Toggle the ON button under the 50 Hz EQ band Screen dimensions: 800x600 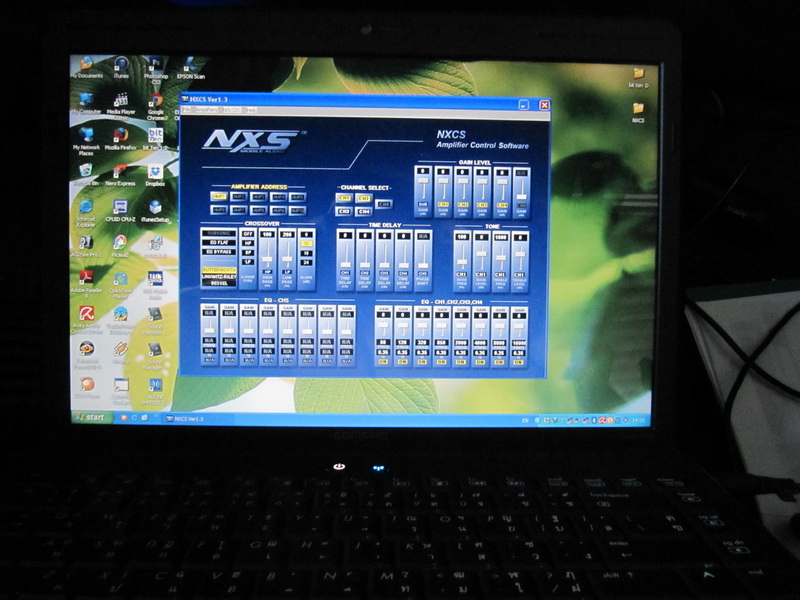click(383, 362)
